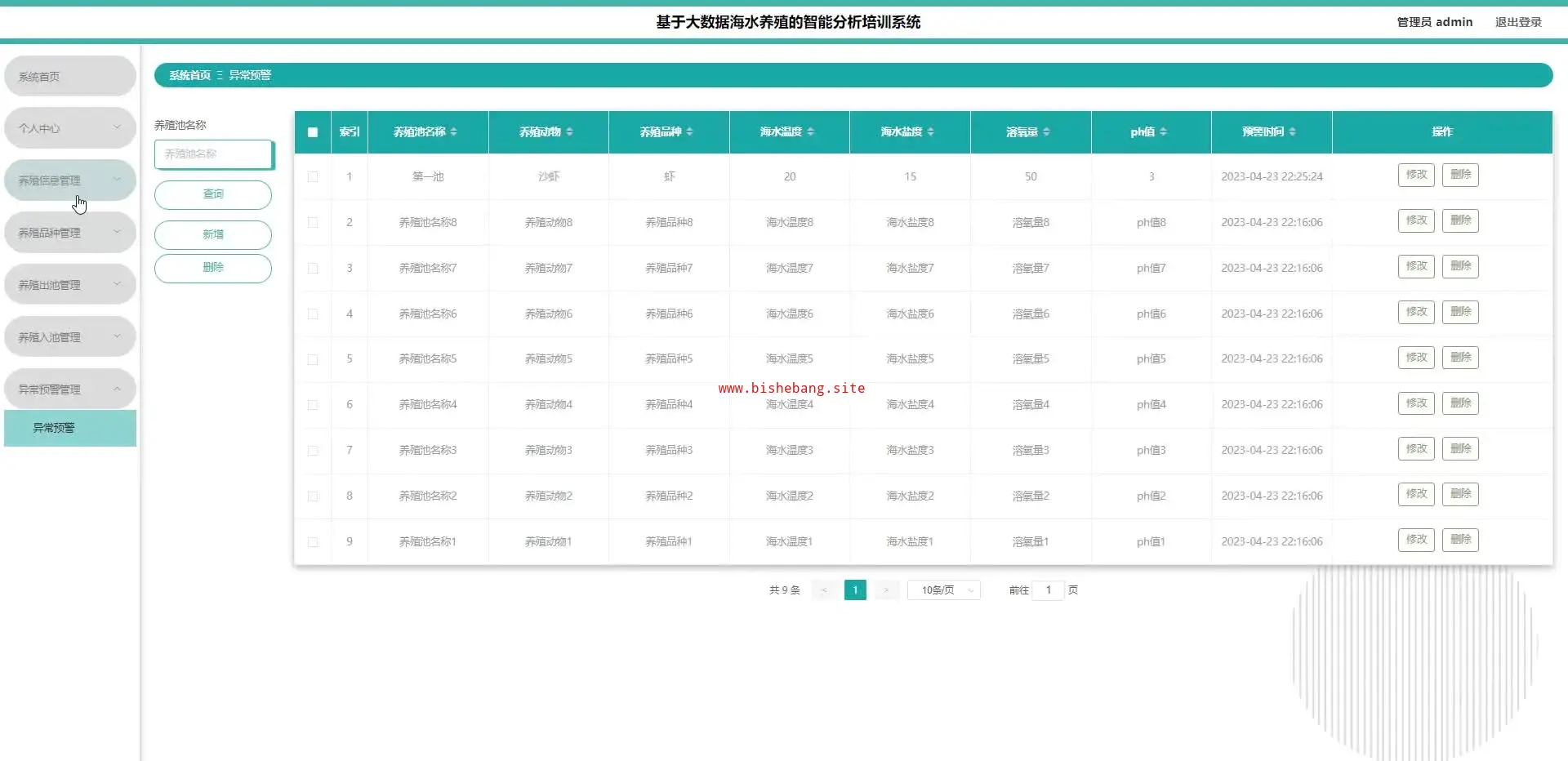Screen dimensions: 1568x761
Task: Click 删除 for the 第一池 row
Action: pos(1460,175)
